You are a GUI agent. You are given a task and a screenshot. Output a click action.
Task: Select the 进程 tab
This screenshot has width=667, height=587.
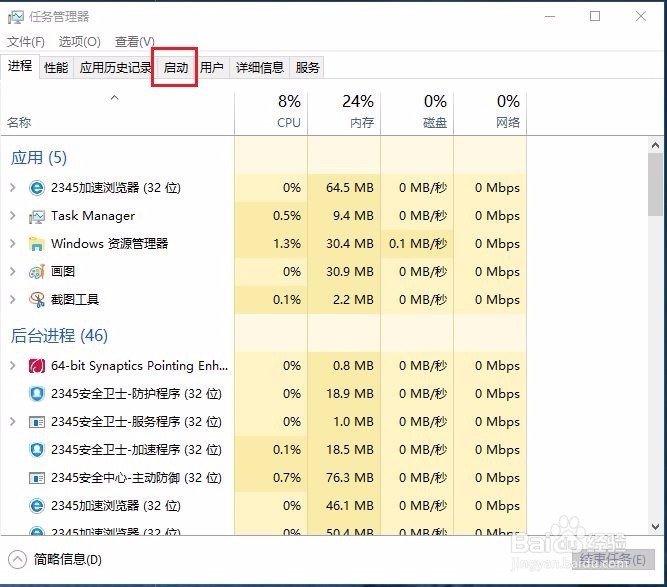point(20,66)
